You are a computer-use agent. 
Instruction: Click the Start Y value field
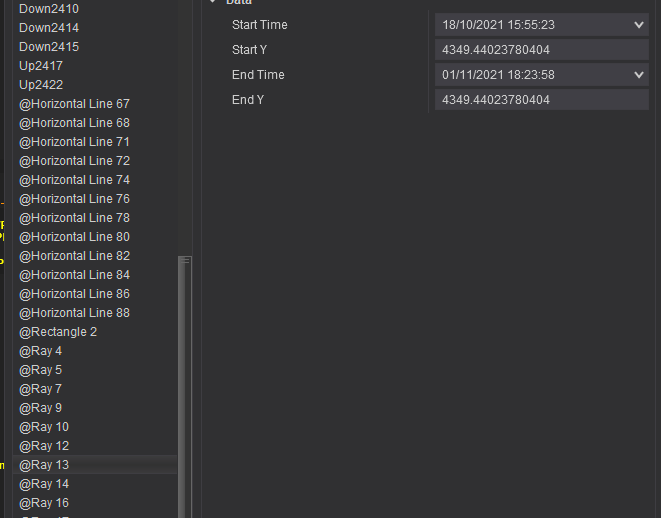541,50
